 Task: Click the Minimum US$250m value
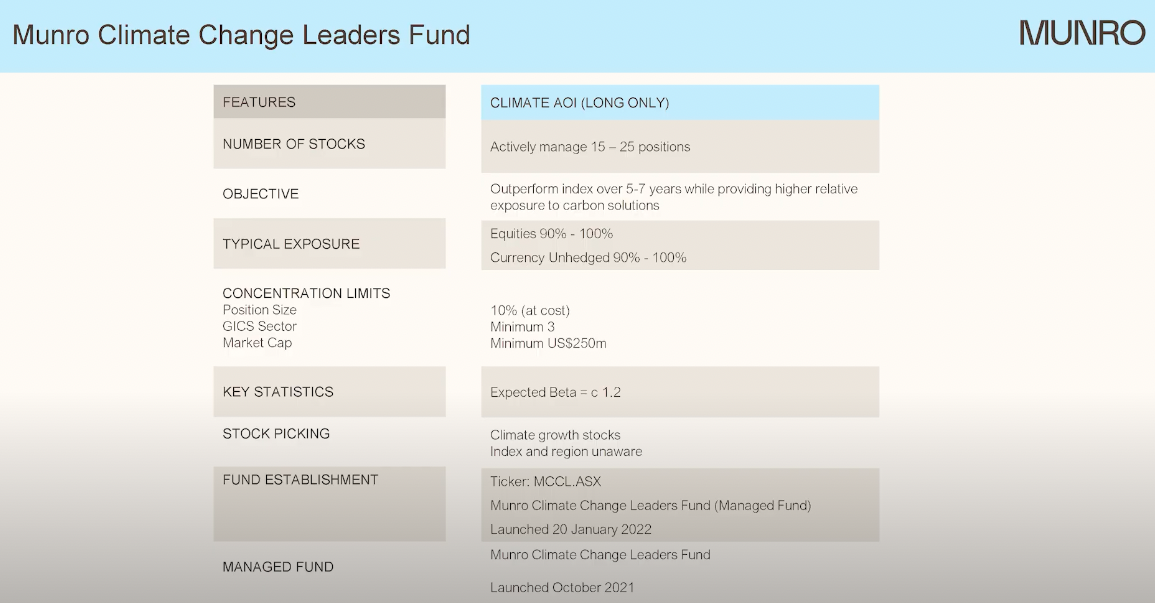click(x=548, y=343)
